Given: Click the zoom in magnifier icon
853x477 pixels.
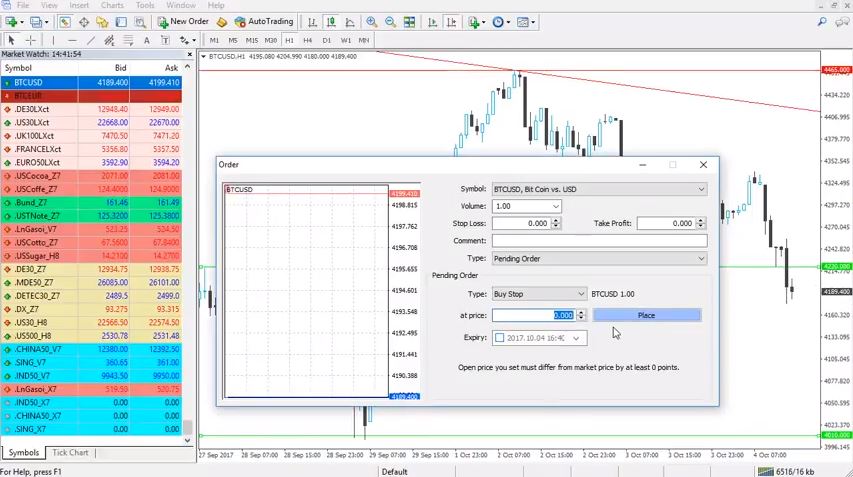Looking at the screenshot, I should pos(372,21).
